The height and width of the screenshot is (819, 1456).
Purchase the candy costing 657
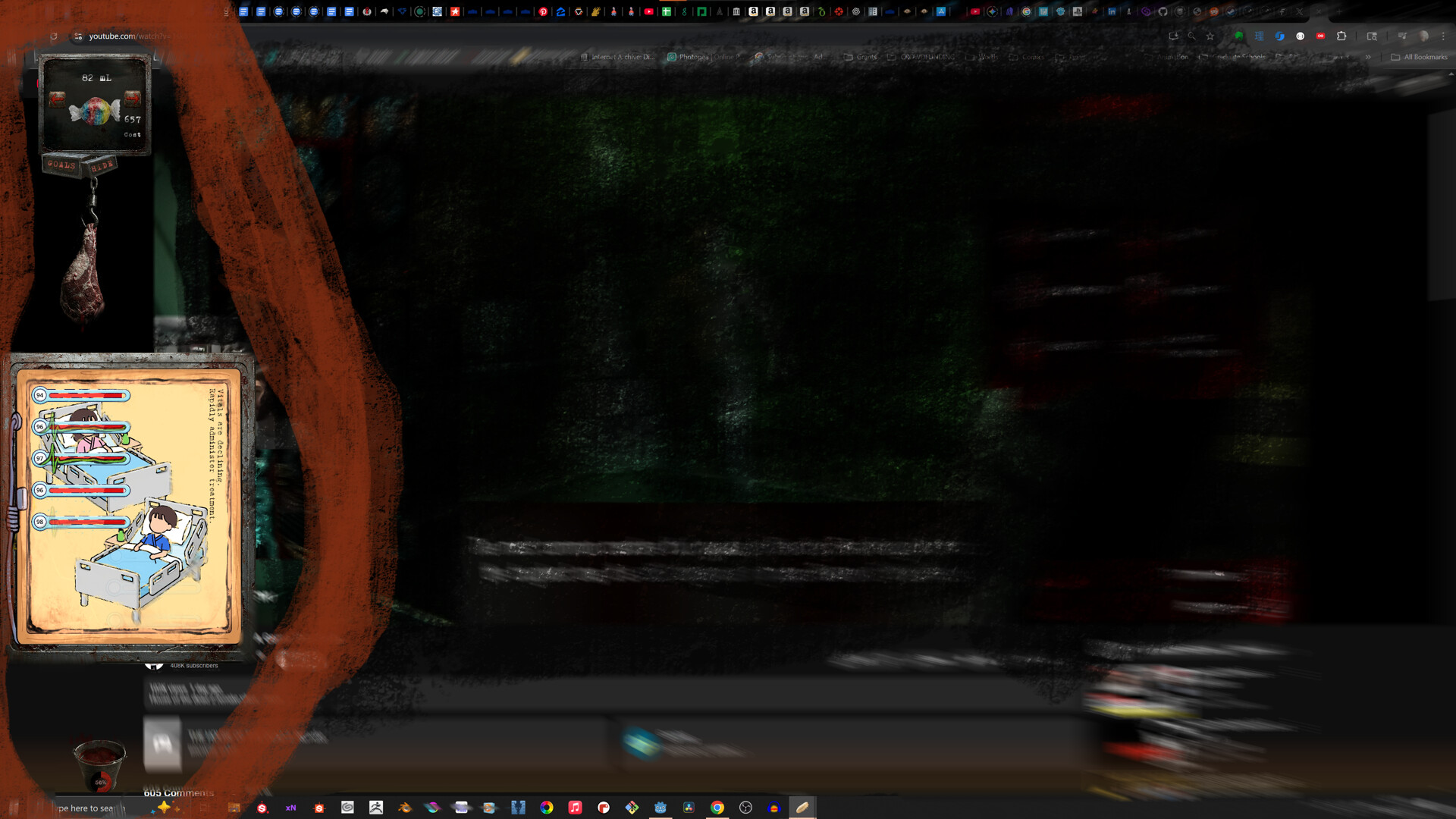pyautogui.click(x=96, y=111)
